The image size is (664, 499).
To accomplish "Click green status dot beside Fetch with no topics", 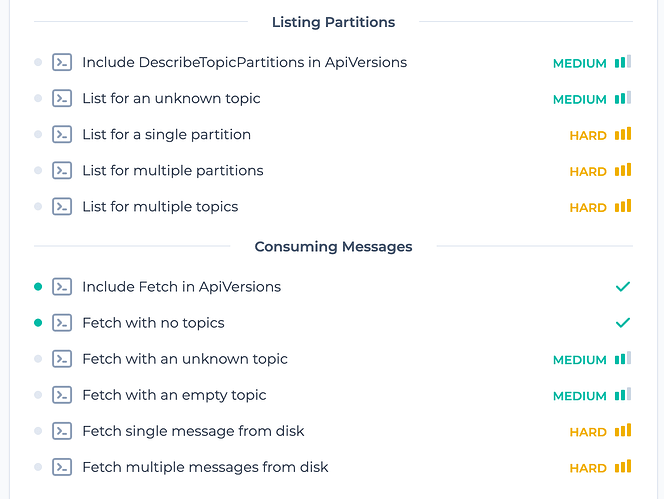I will [38, 323].
